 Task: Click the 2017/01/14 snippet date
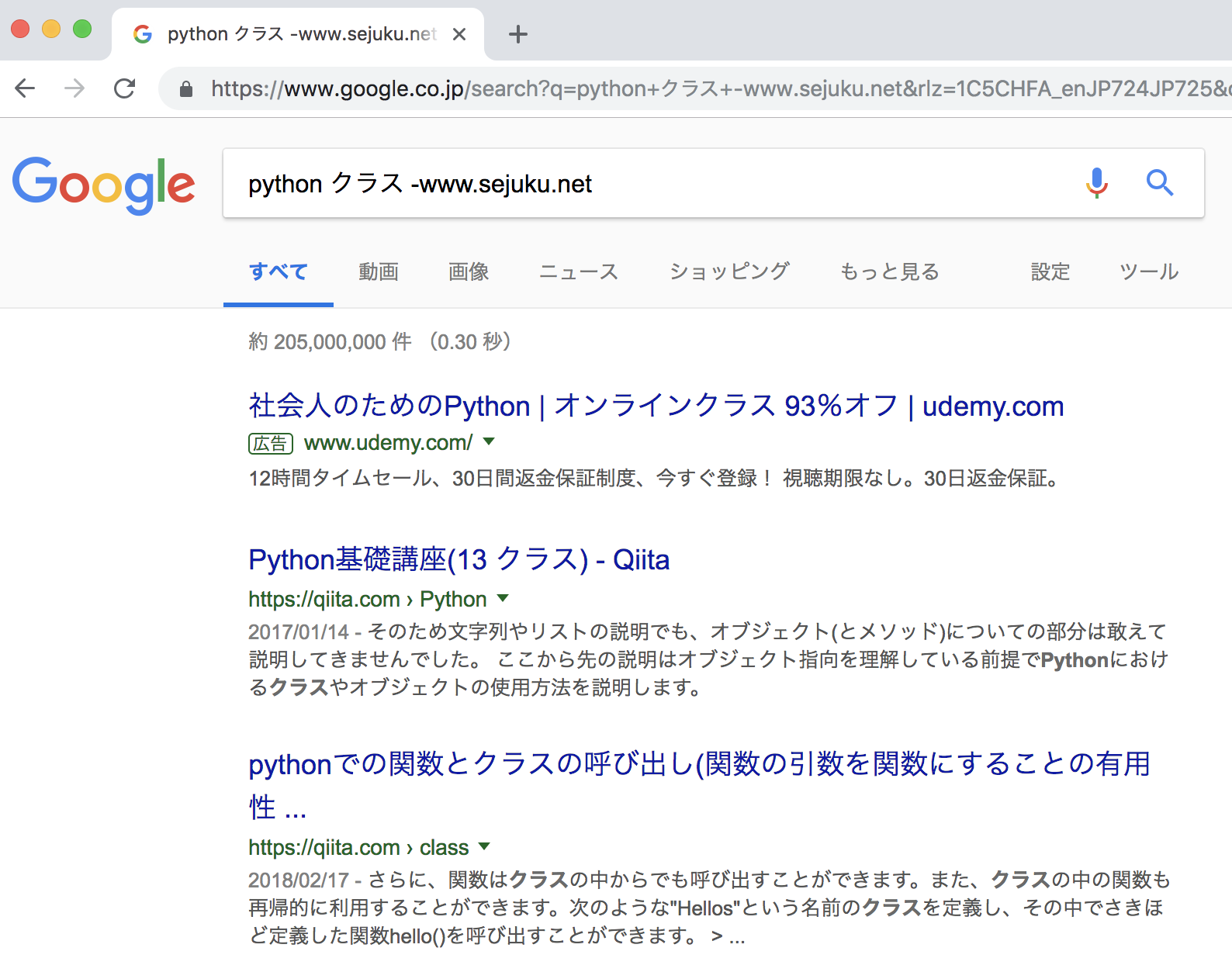[x=299, y=632]
